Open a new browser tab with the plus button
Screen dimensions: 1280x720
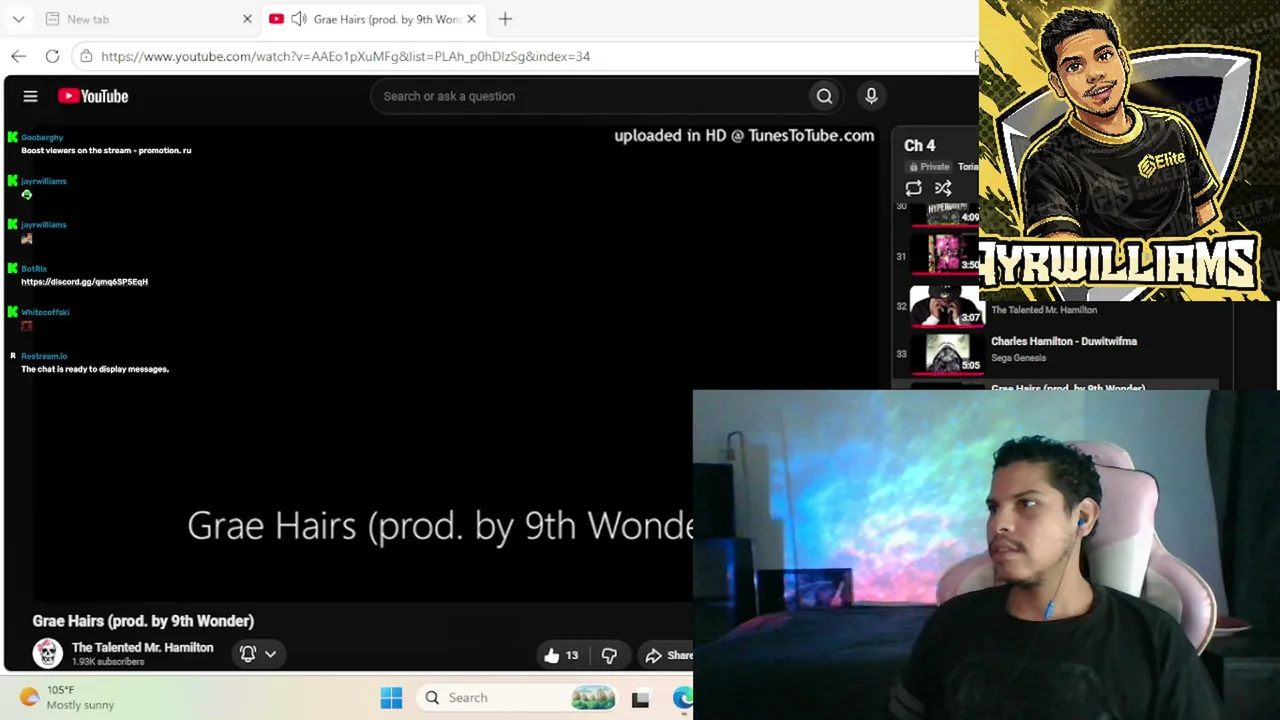(505, 19)
